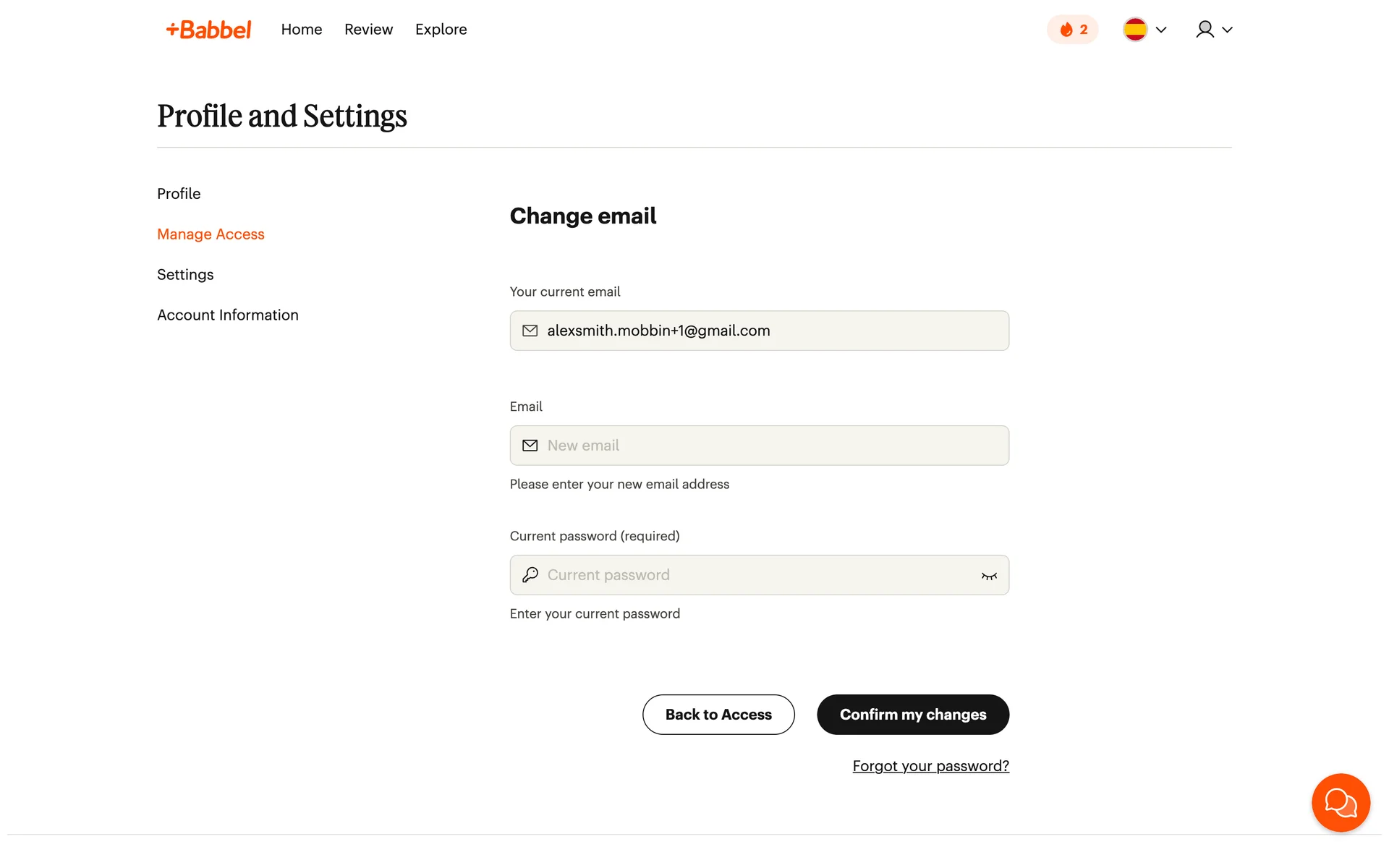Toggle password visibility eye icon

[989, 576]
